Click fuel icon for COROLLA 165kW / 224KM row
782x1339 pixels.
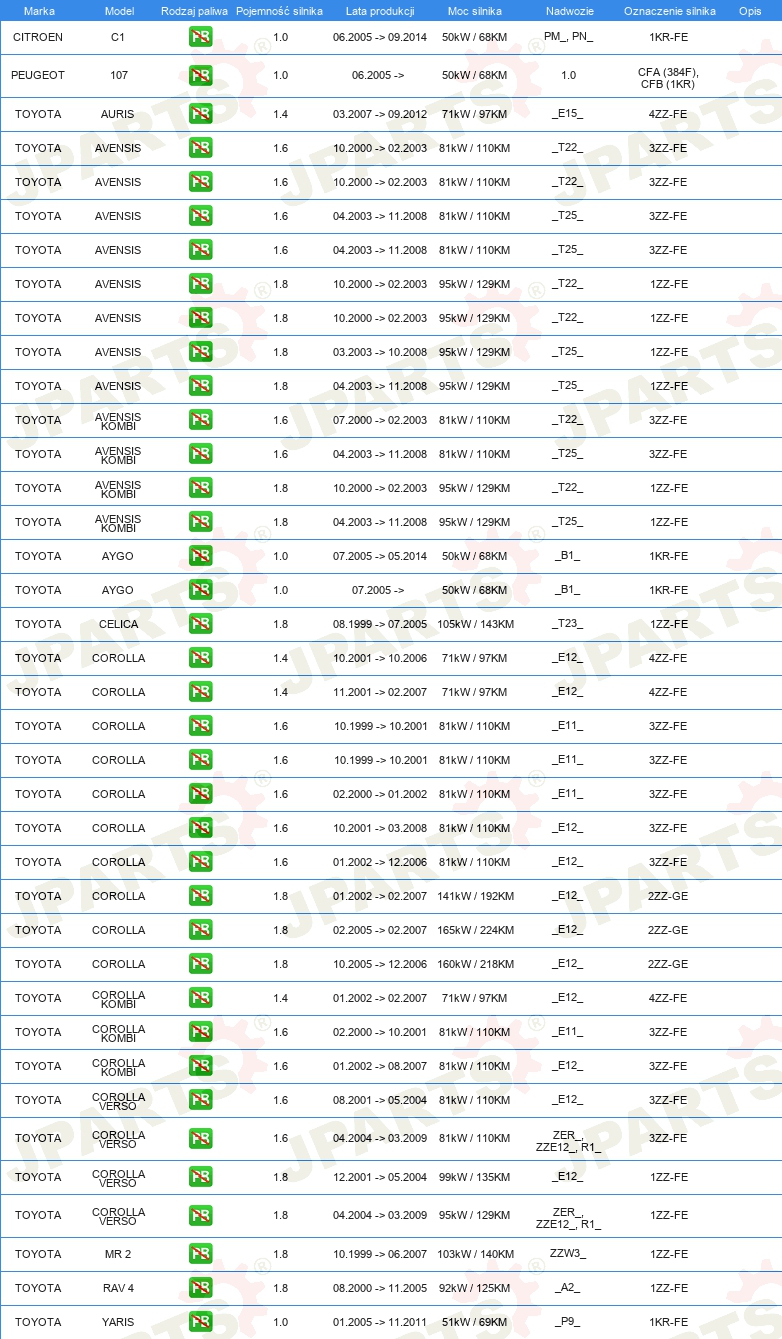(x=200, y=930)
